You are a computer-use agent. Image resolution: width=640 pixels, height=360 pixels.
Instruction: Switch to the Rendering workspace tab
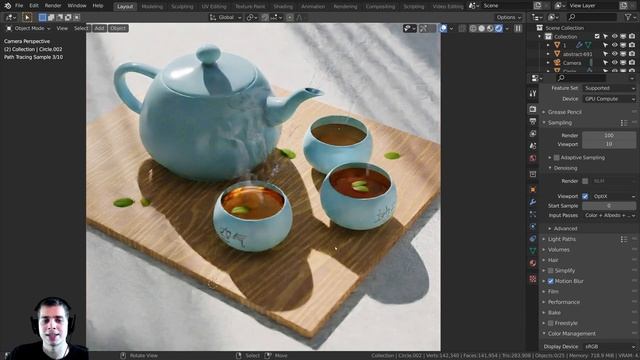click(x=345, y=7)
